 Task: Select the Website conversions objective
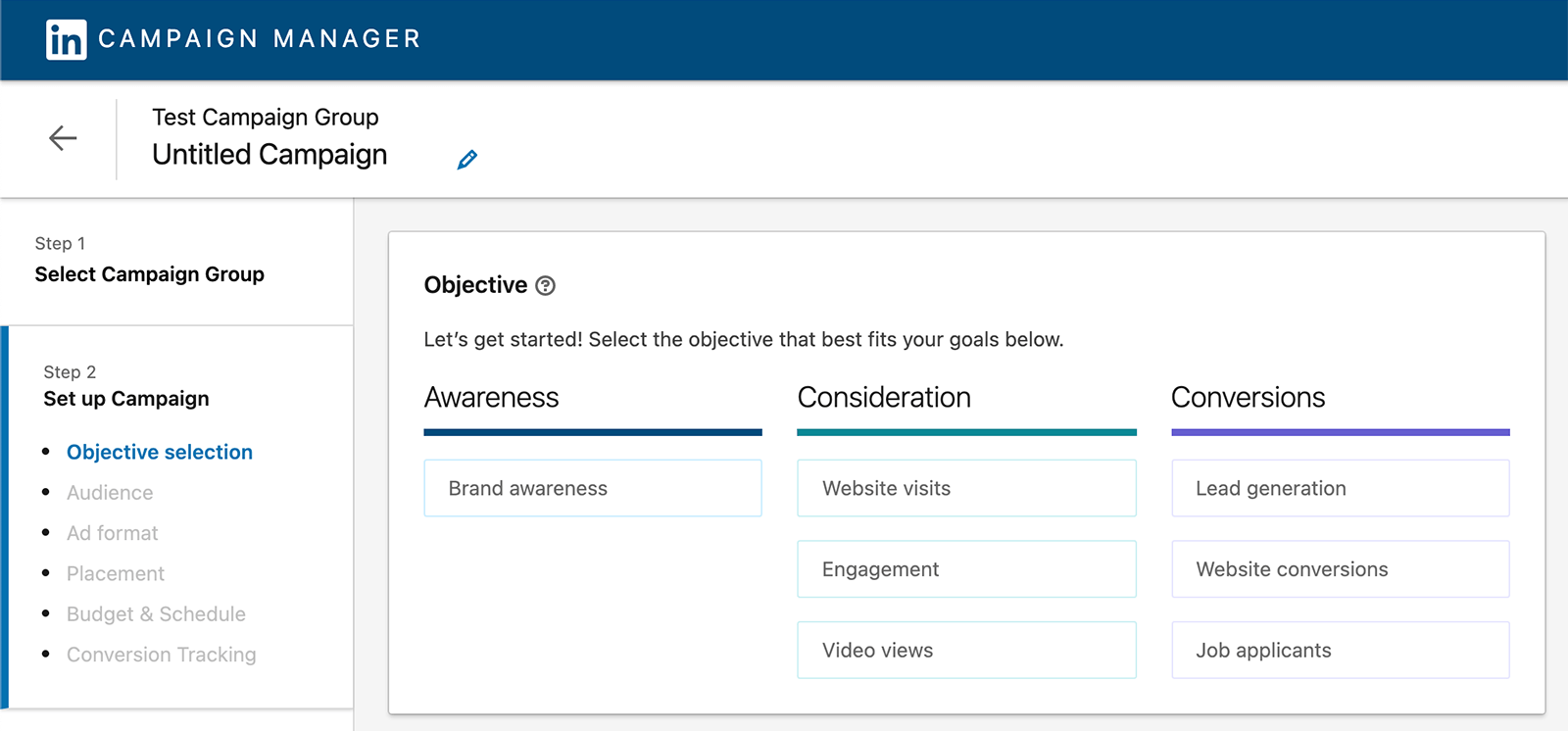click(1341, 569)
